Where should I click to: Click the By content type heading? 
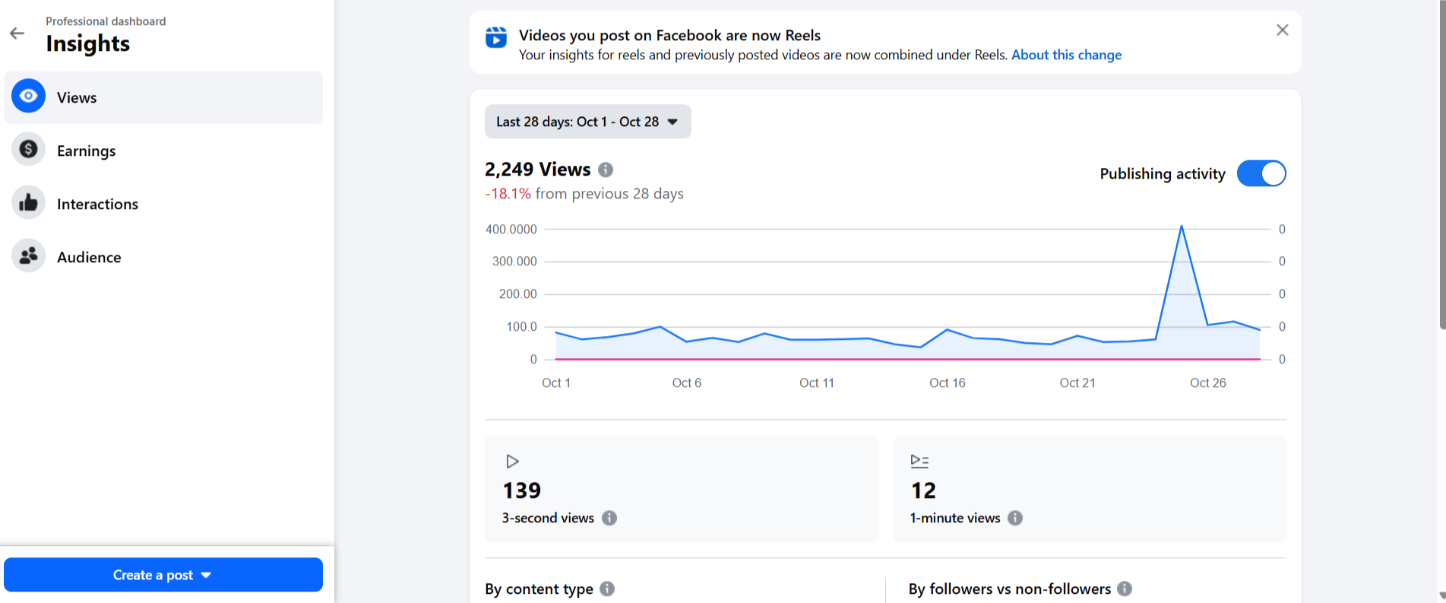click(x=539, y=589)
